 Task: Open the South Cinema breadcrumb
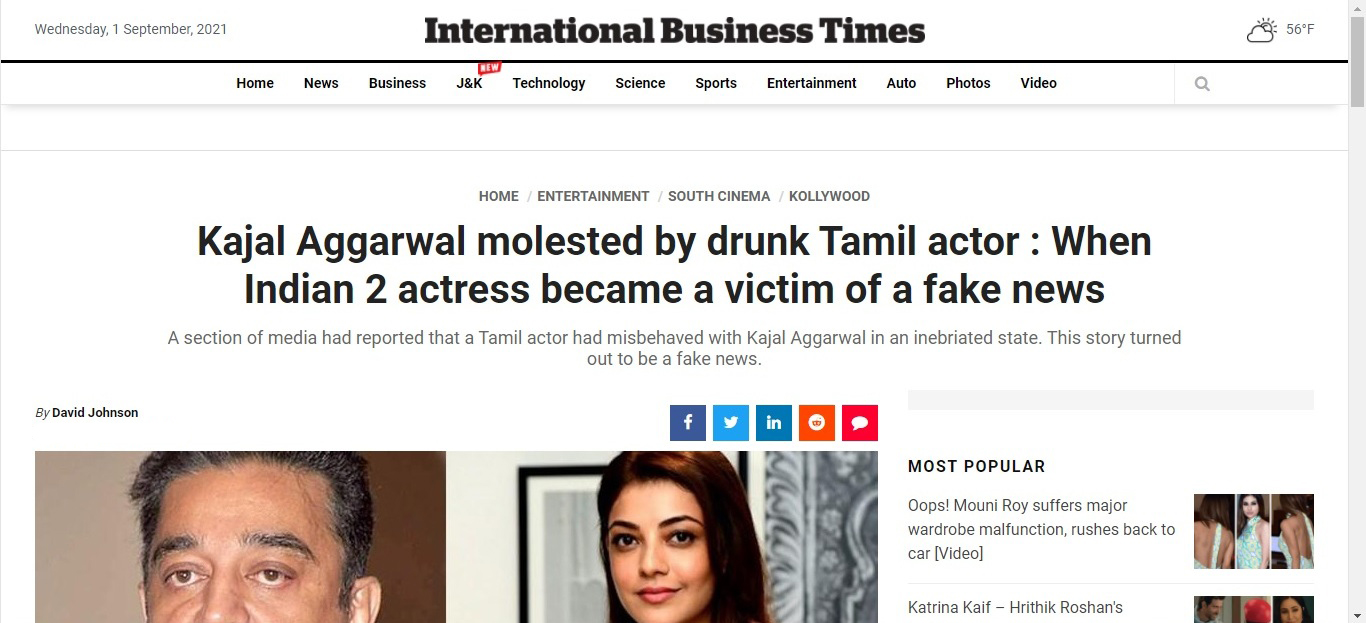click(719, 196)
